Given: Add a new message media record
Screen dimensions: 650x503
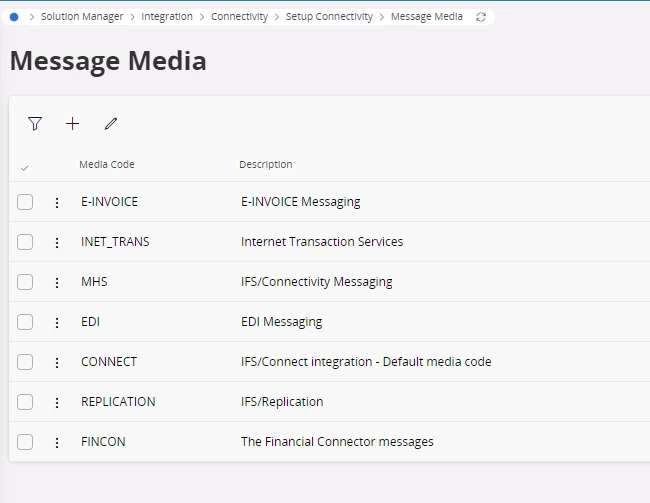Looking at the screenshot, I should (73, 124).
